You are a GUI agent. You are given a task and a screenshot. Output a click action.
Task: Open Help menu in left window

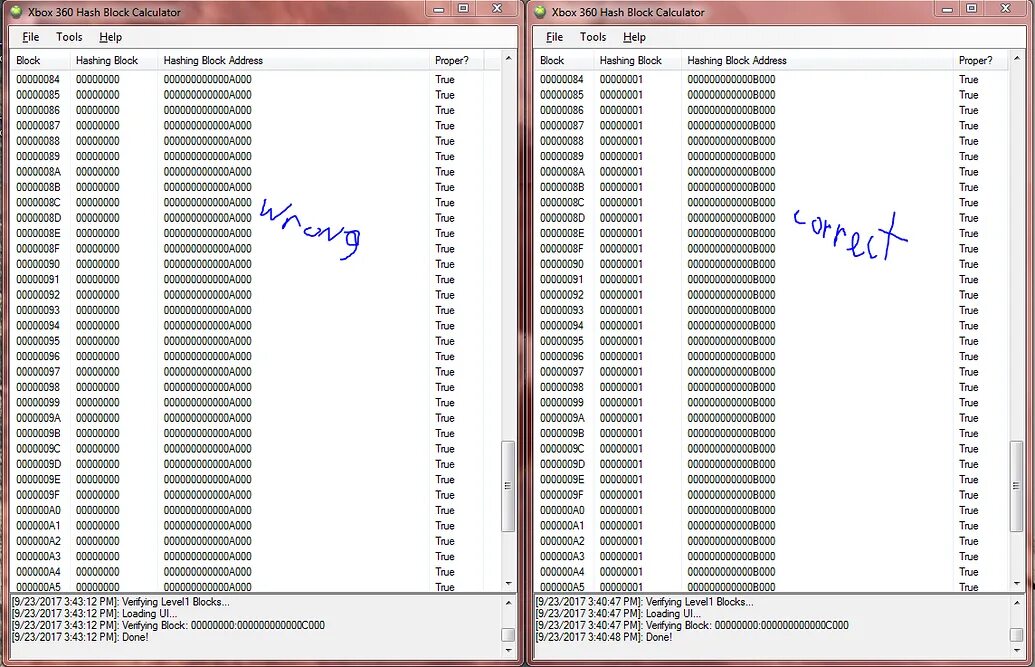[x=110, y=37]
